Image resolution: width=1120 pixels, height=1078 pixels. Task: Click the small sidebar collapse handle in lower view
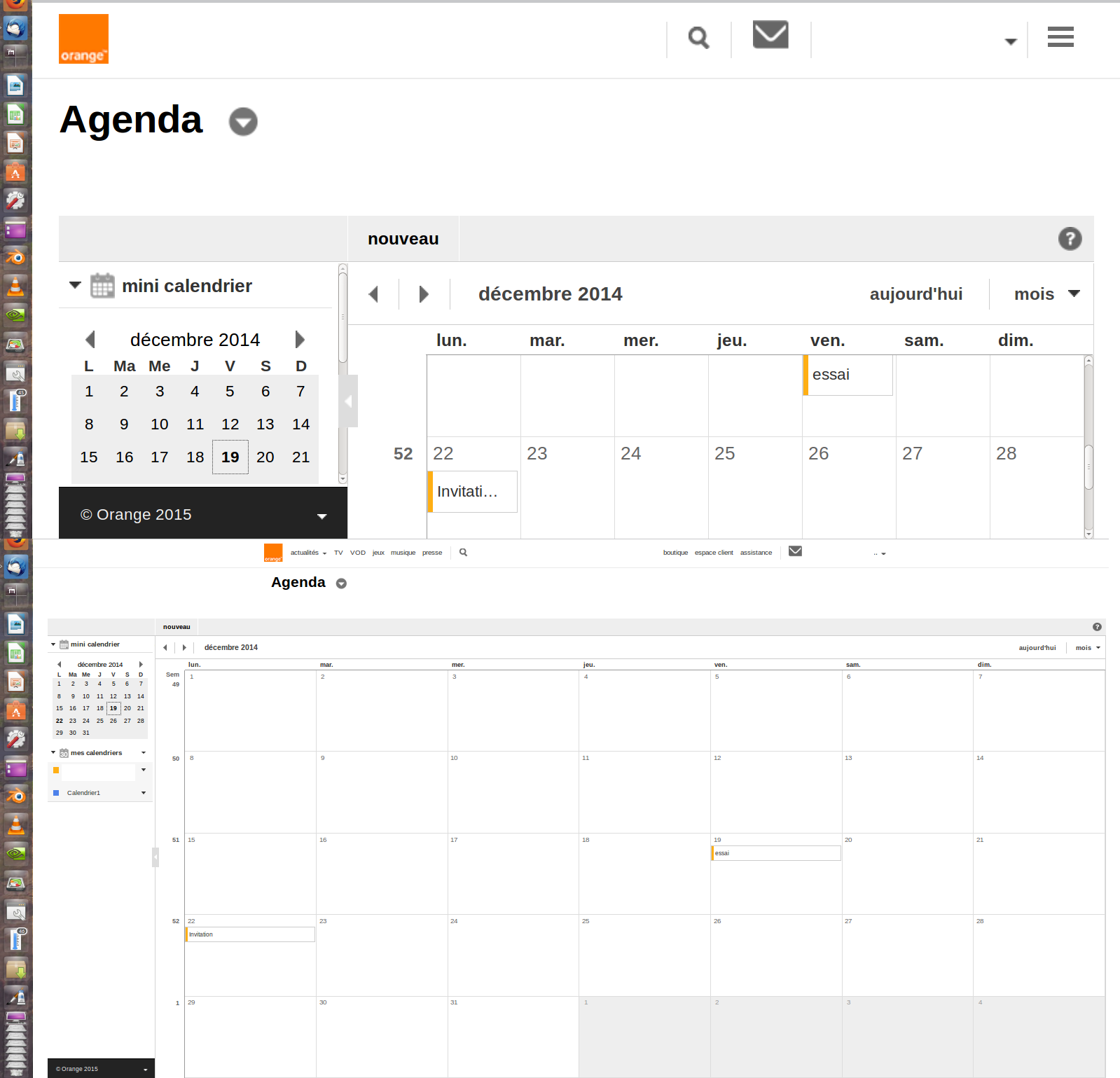pyautogui.click(x=155, y=857)
